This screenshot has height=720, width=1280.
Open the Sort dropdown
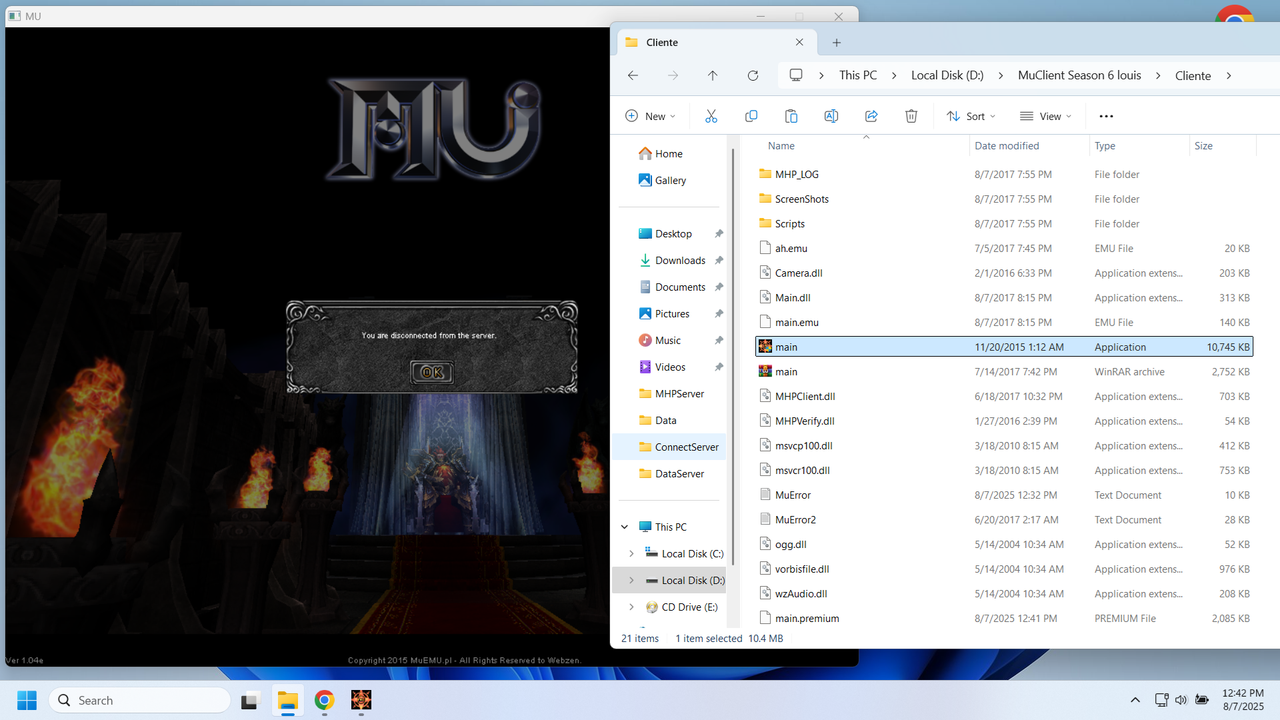[970, 116]
